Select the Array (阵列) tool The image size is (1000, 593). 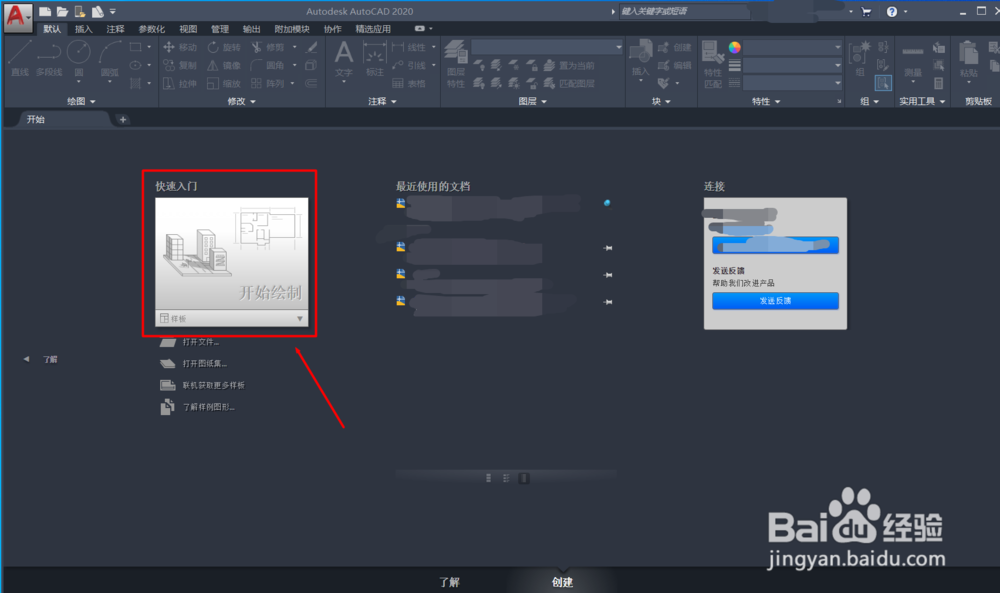point(268,84)
